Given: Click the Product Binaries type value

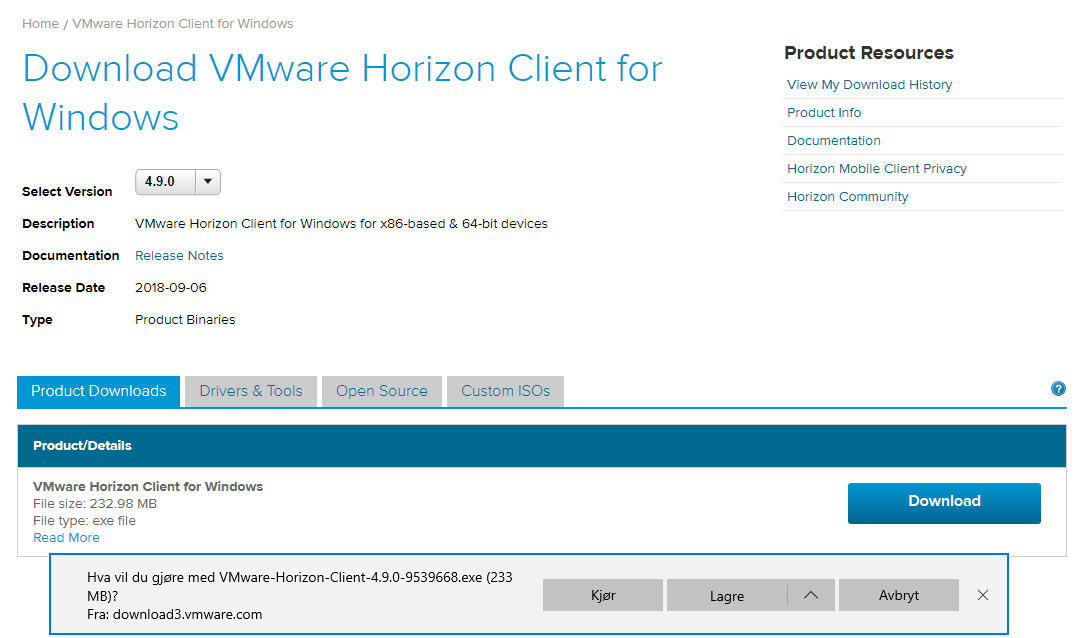Looking at the screenshot, I should coord(185,319).
